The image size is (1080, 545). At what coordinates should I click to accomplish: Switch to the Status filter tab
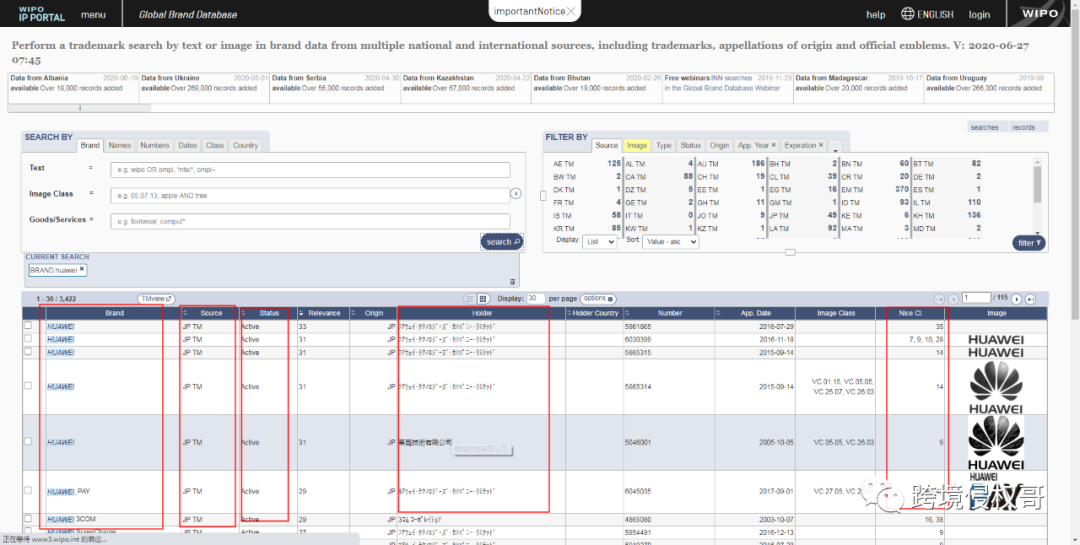click(x=690, y=145)
